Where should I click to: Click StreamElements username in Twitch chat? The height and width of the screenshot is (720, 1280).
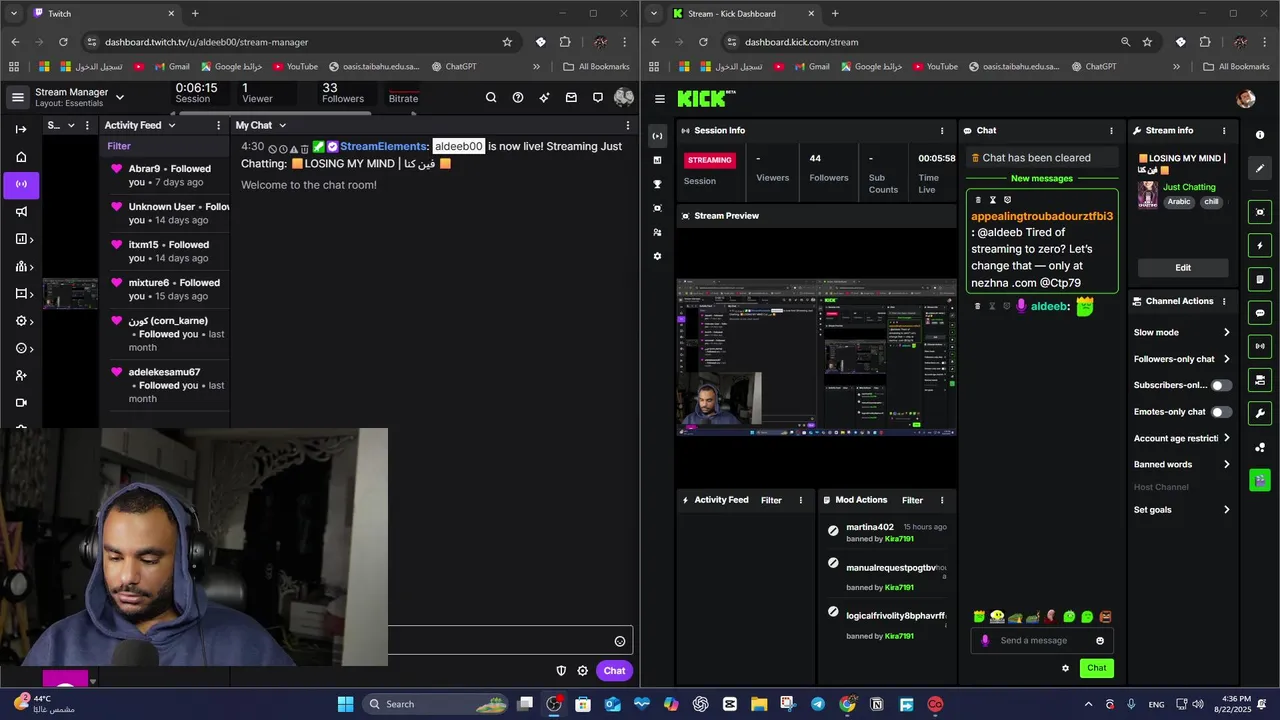tap(383, 147)
